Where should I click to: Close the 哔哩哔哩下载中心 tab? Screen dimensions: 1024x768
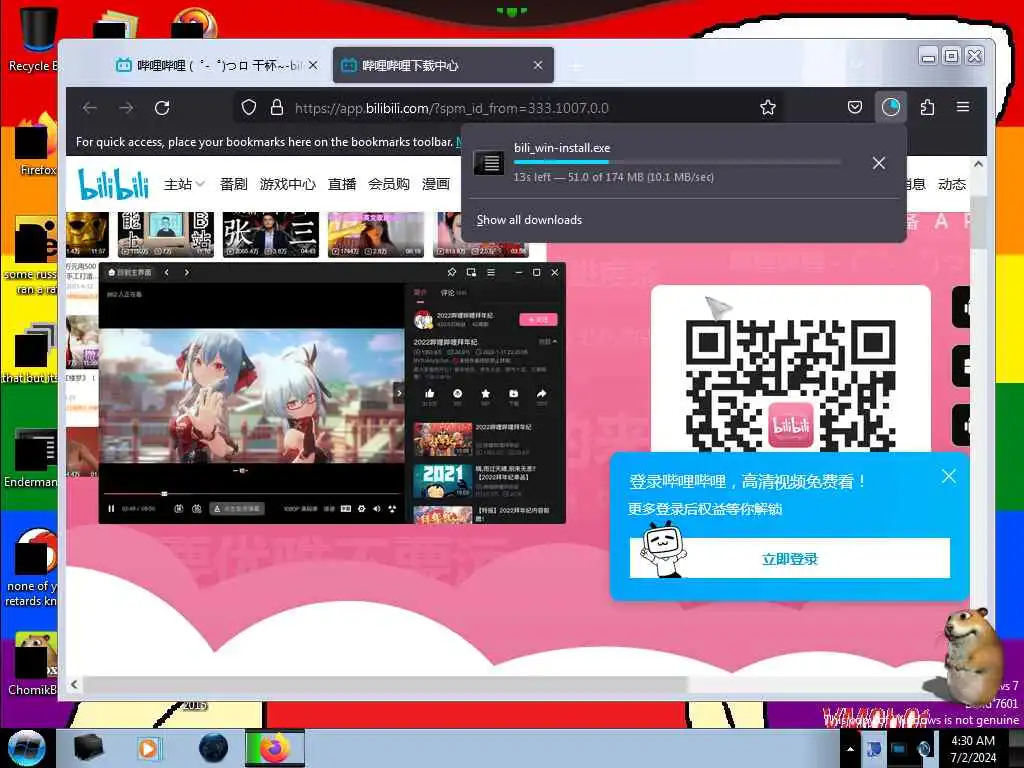pyautogui.click(x=538, y=65)
